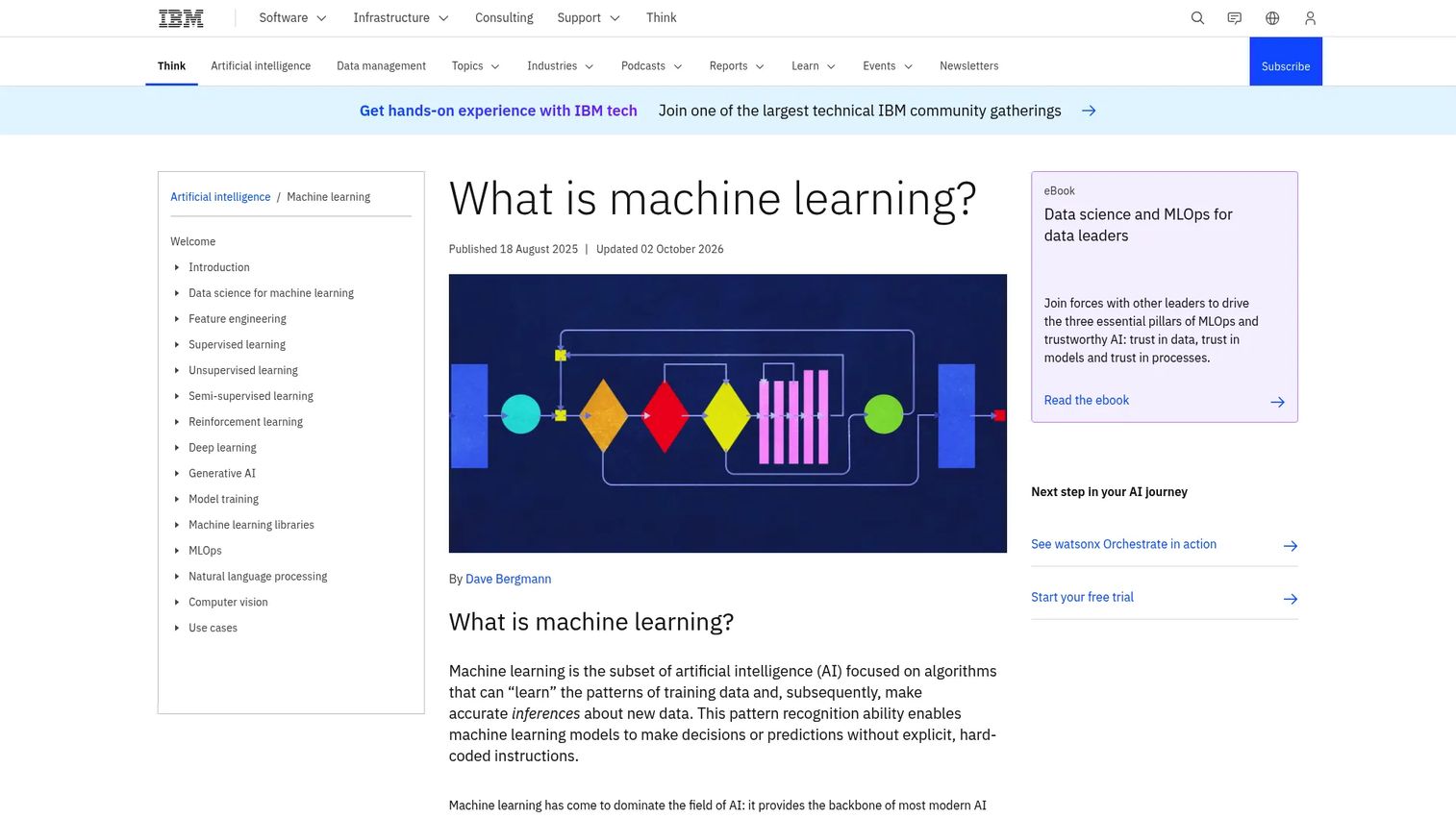Click ebook card title Data science and MLOps
This screenshot has height=818, width=1456.
click(1138, 225)
